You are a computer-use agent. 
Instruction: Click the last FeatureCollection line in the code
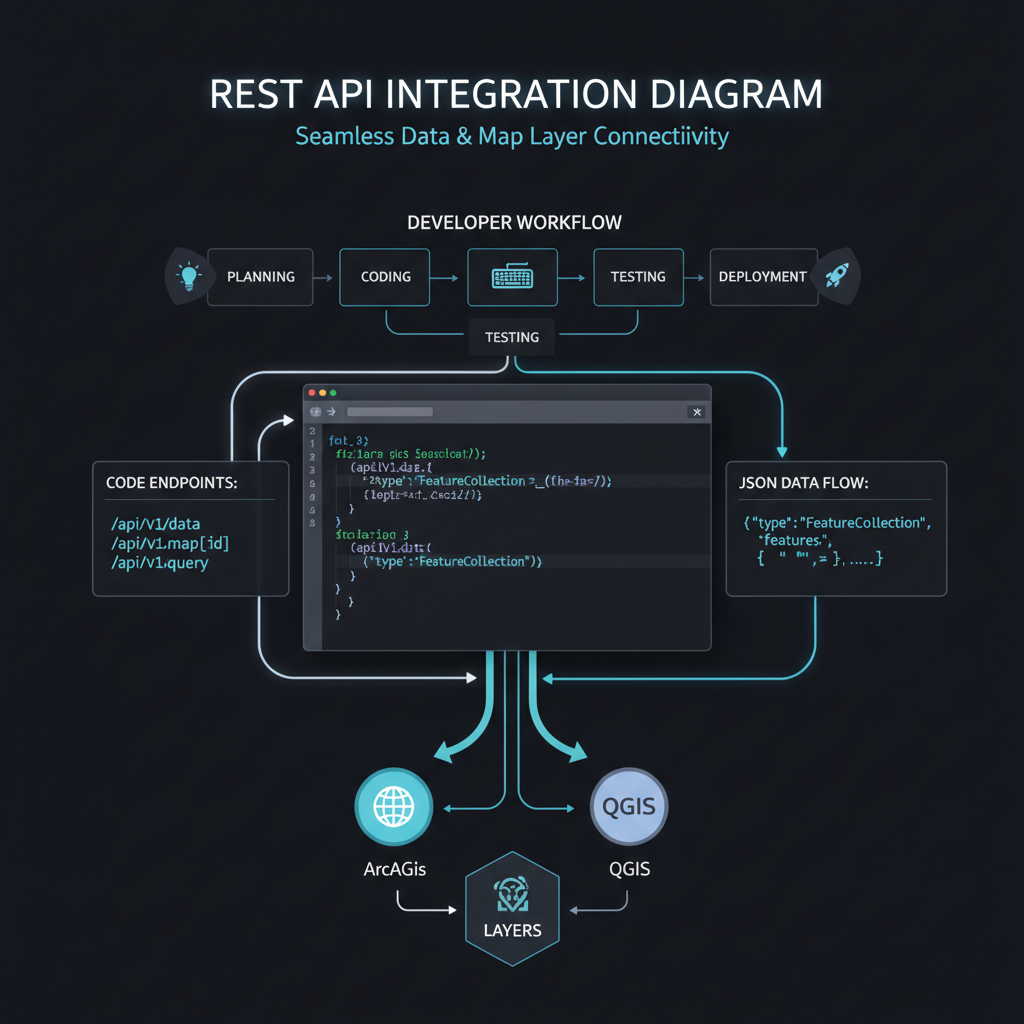click(453, 561)
